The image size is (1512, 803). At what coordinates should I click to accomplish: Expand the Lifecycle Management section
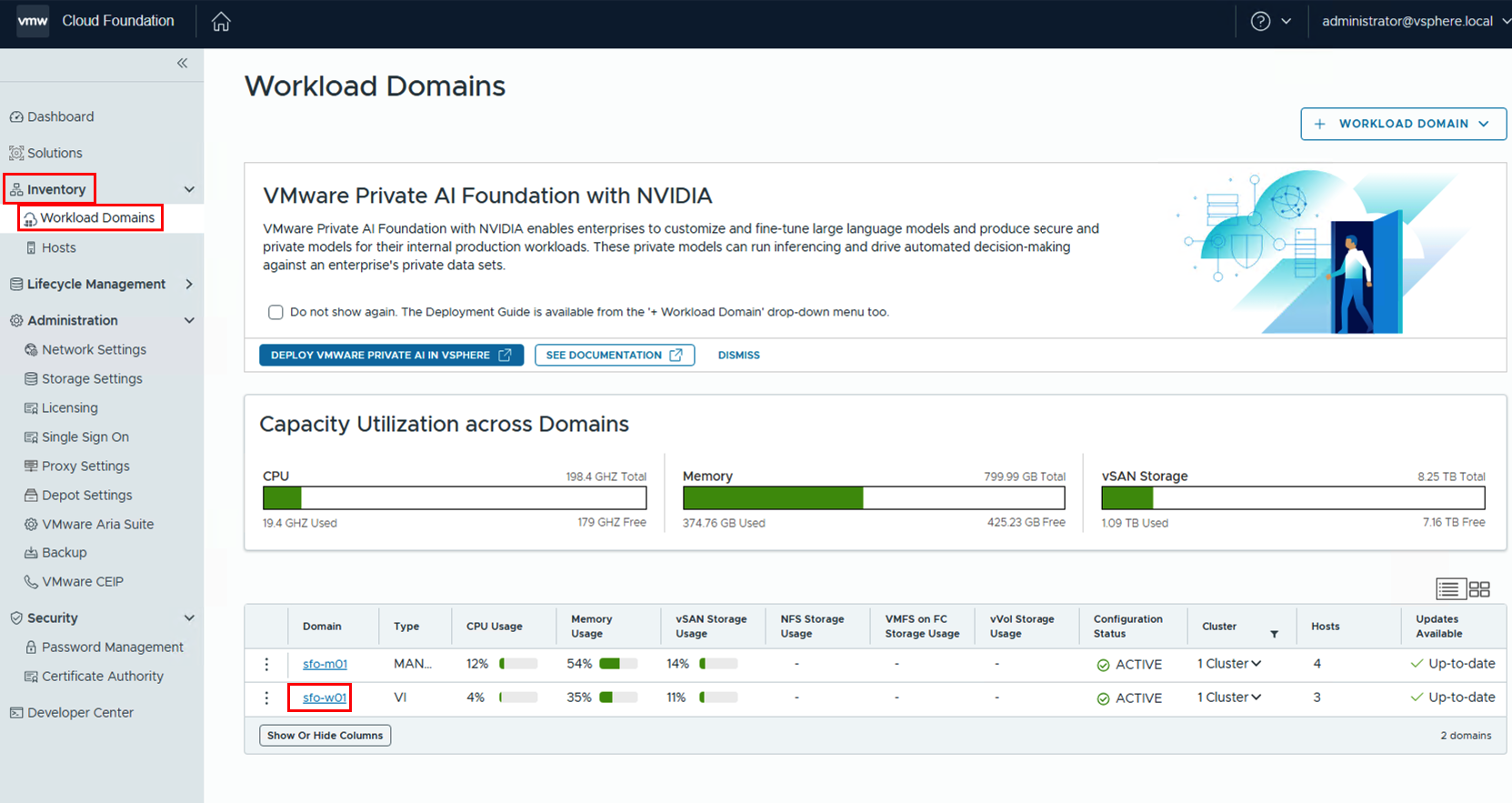(x=189, y=285)
